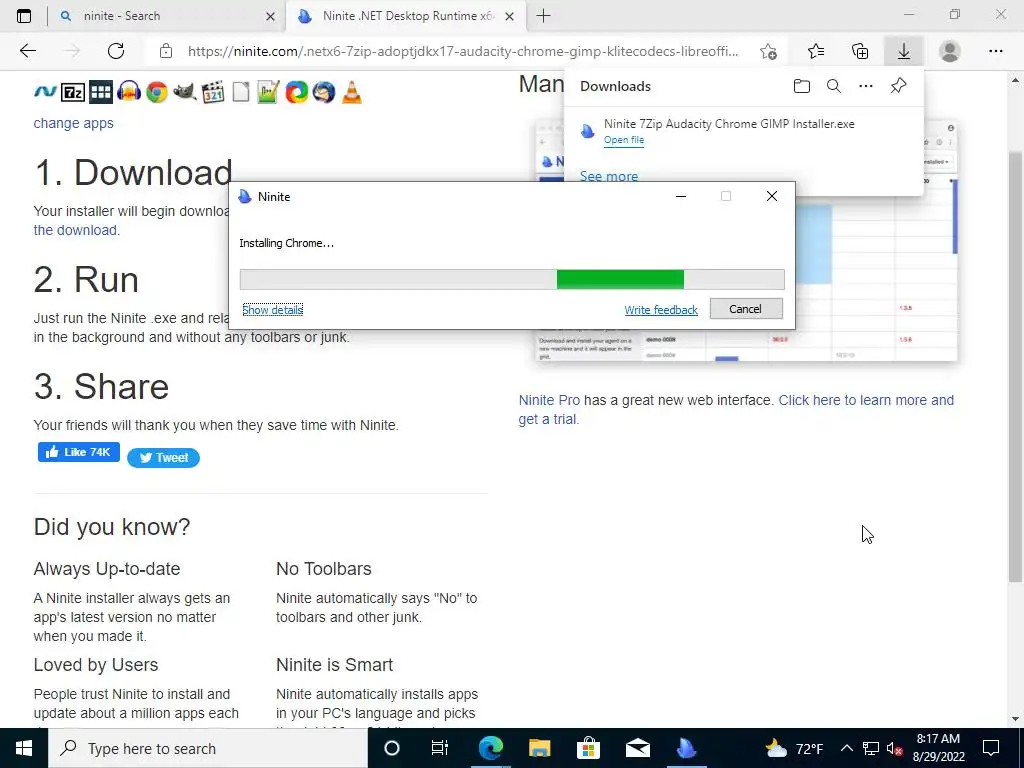
Task: Click the Notepad++ app icon
Action: [268, 92]
